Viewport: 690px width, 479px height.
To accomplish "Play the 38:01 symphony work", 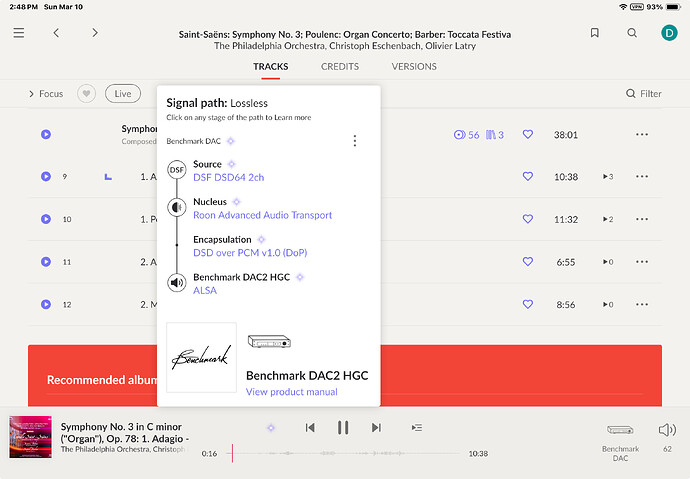I will click(x=46, y=134).
